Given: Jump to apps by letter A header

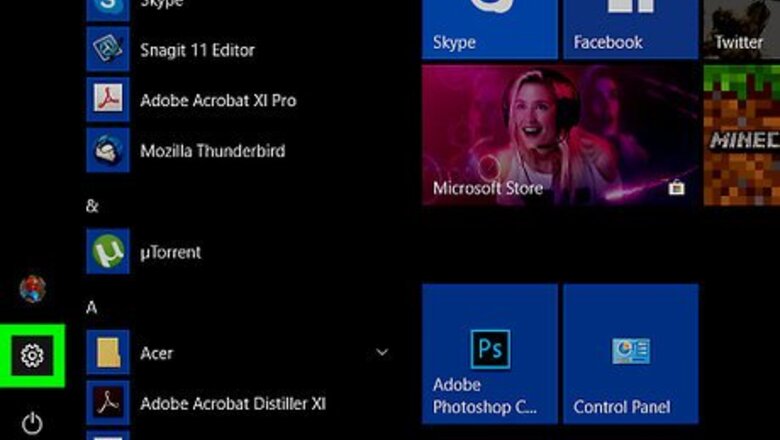Looking at the screenshot, I should click(x=92, y=308).
